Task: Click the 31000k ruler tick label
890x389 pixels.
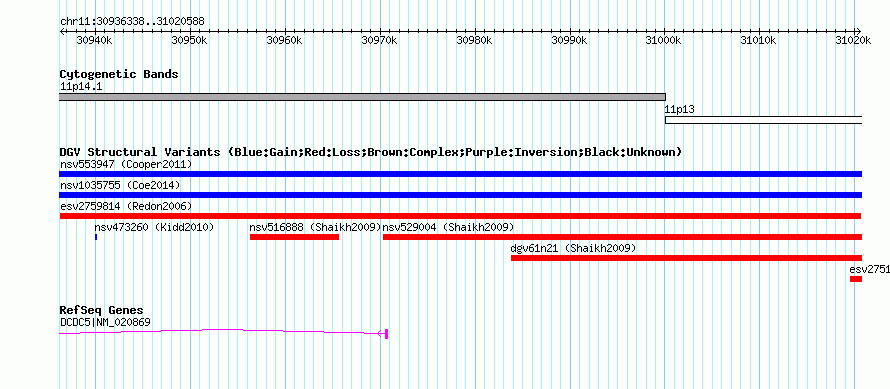Action: (665, 40)
